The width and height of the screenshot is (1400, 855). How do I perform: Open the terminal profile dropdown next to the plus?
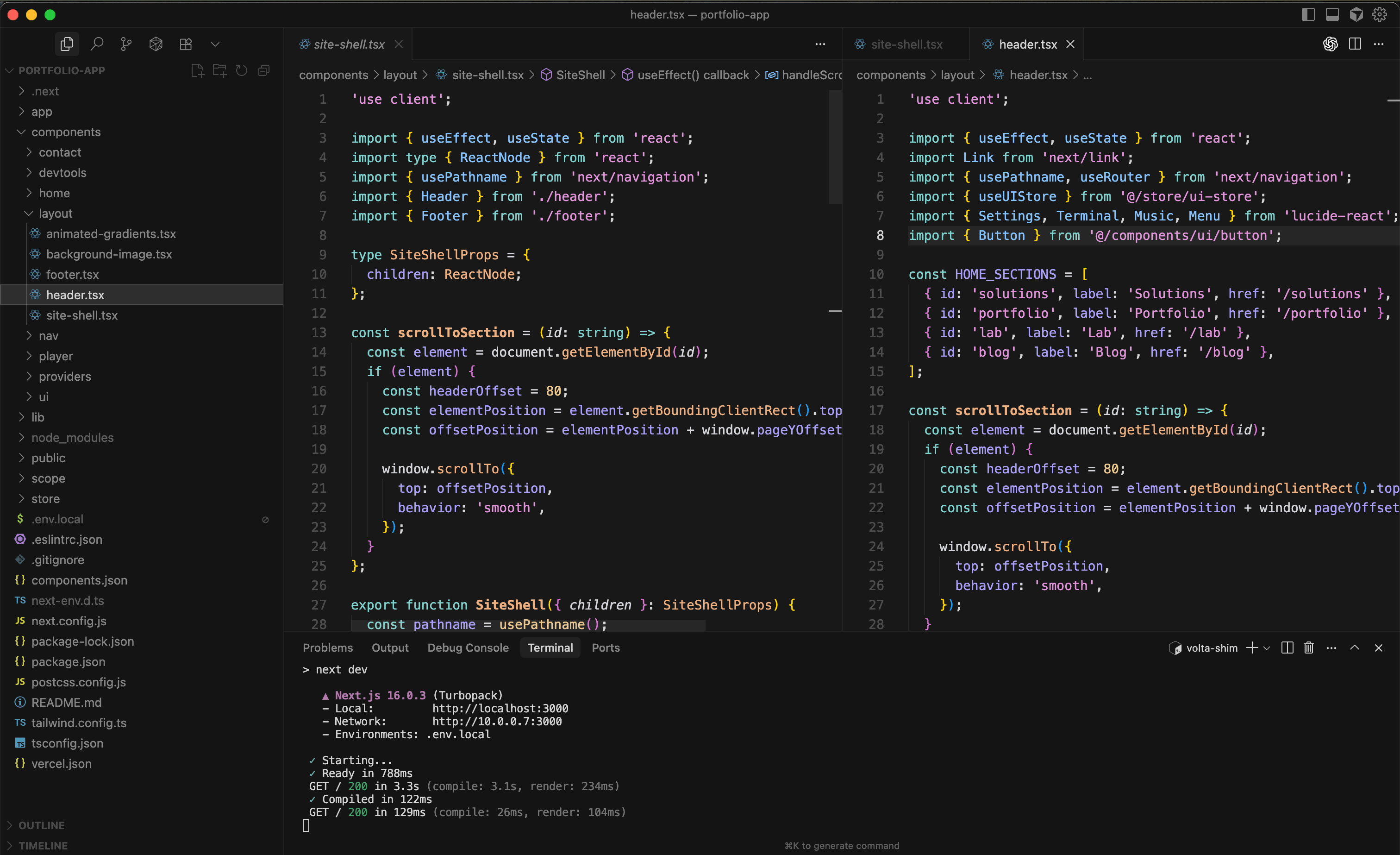coord(1268,648)
